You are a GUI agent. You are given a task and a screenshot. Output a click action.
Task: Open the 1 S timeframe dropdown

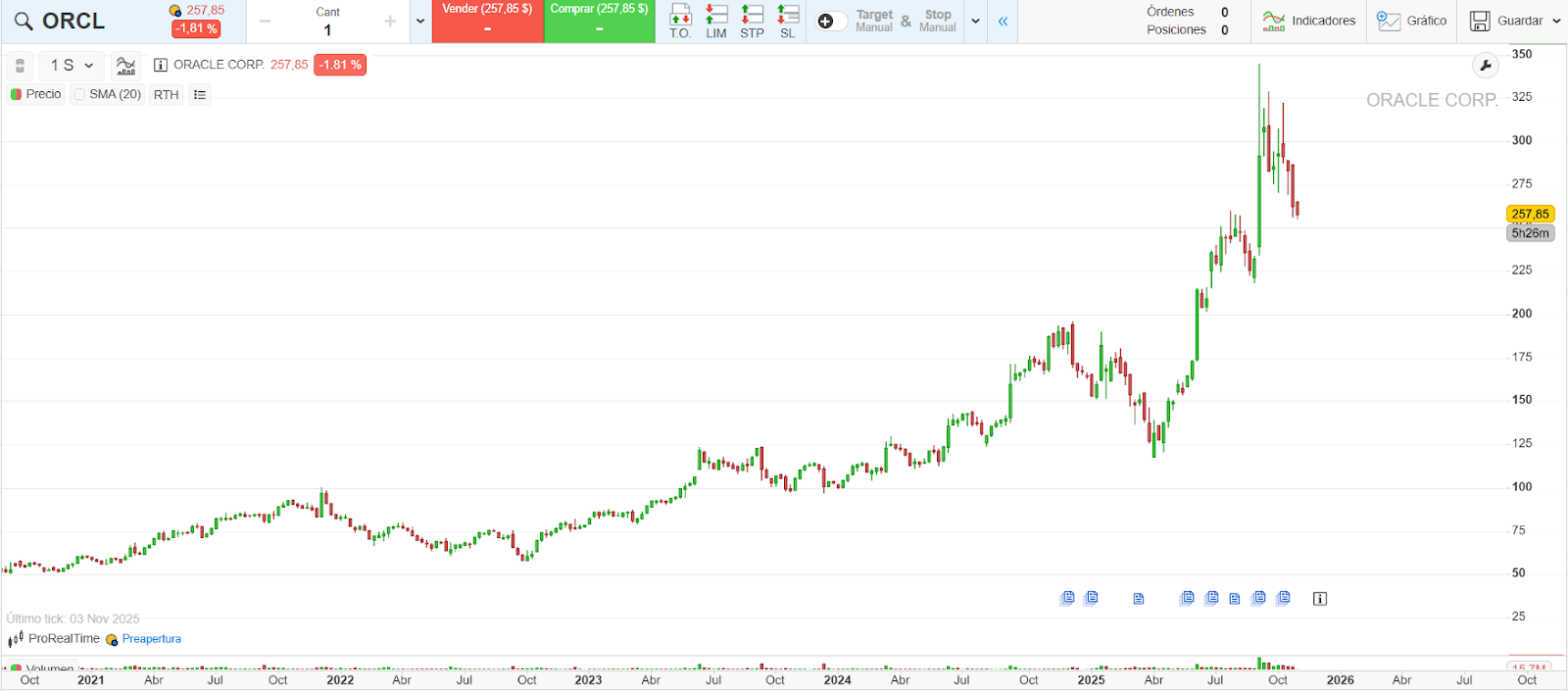(72, 66)
